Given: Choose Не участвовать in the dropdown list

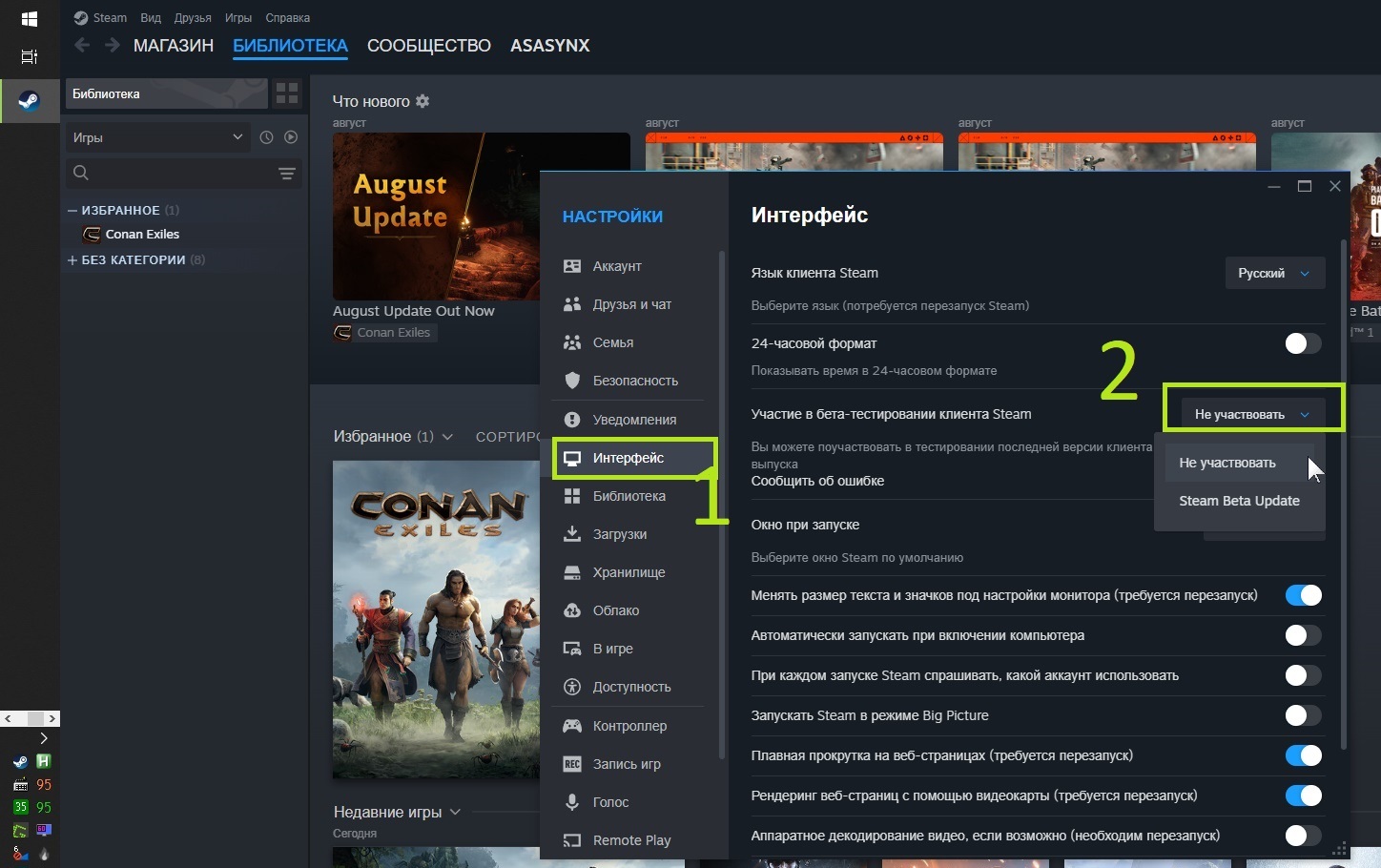Looking at the screenshot, I should pyautogui.click(x=1239, y=463).
